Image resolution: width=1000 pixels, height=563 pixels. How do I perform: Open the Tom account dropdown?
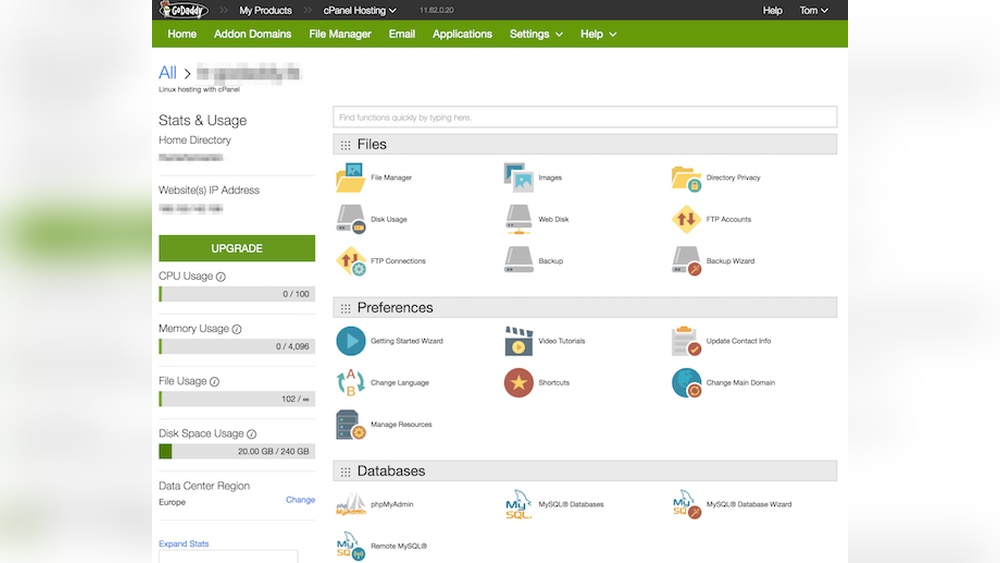click(x=814, y=10)
